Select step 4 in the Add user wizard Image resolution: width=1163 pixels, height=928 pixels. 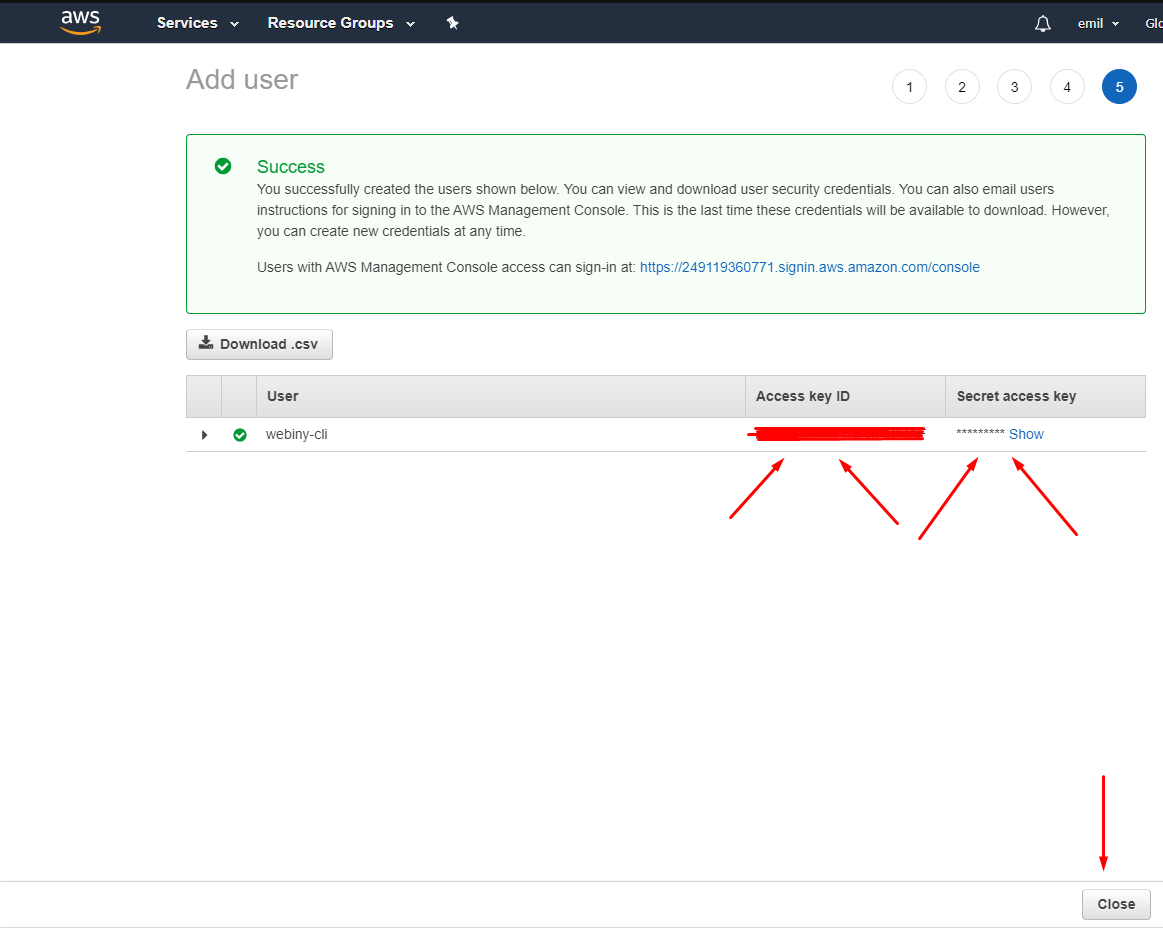coord(1067,86)
